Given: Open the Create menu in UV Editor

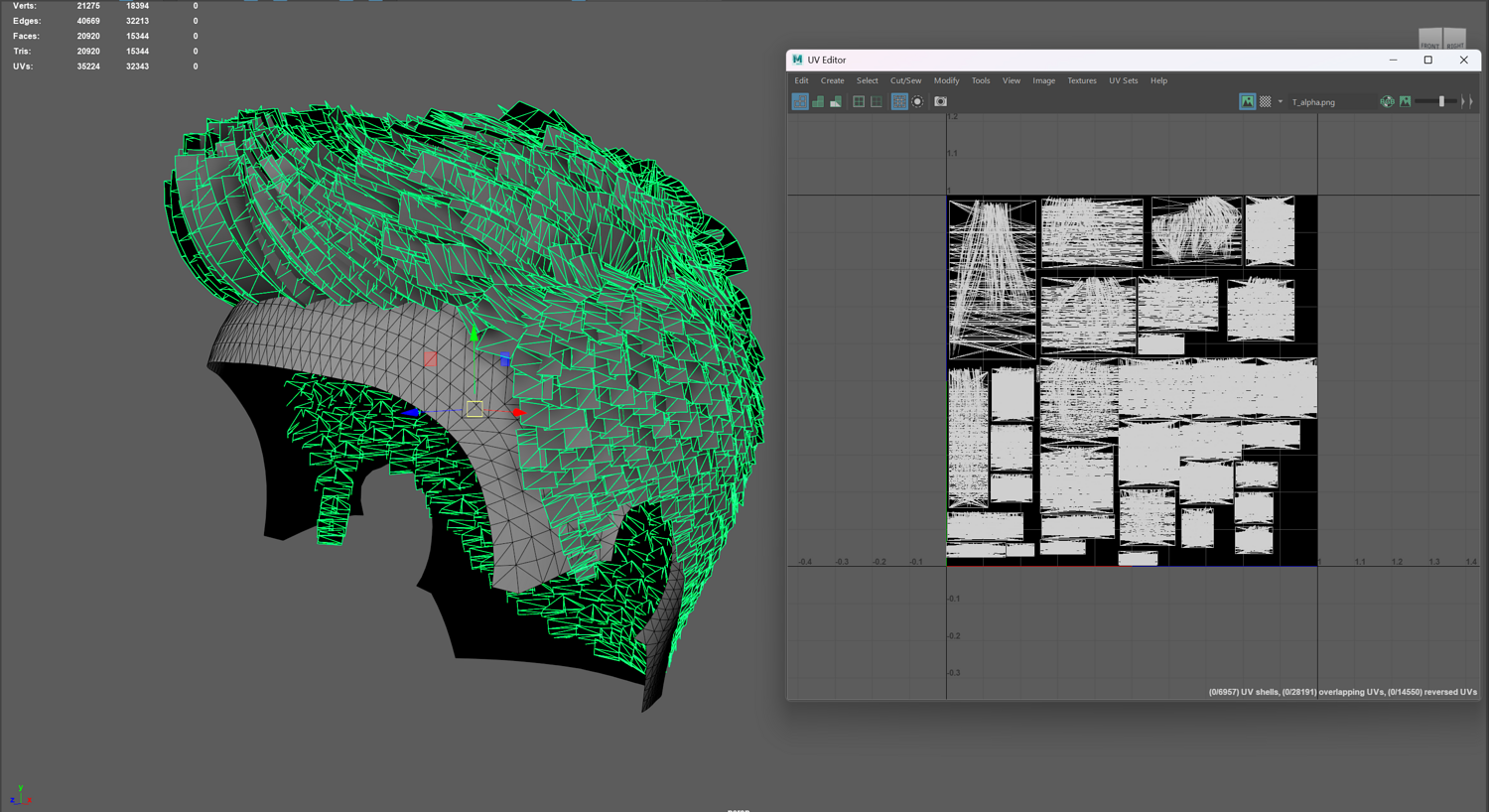Looking at the screenshot, I should [x=832, y=80].
